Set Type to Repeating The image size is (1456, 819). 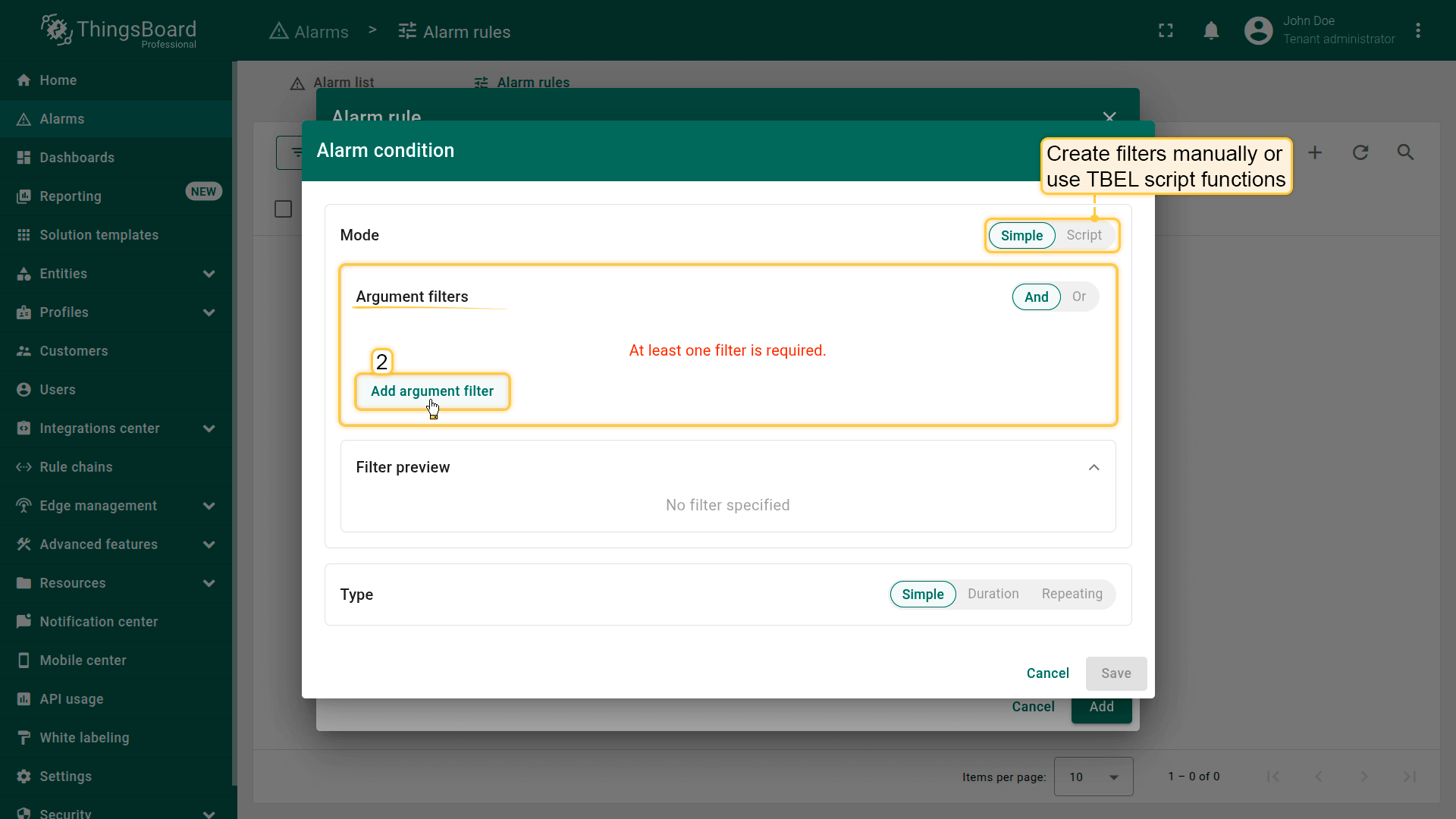tap(1072, 594)
